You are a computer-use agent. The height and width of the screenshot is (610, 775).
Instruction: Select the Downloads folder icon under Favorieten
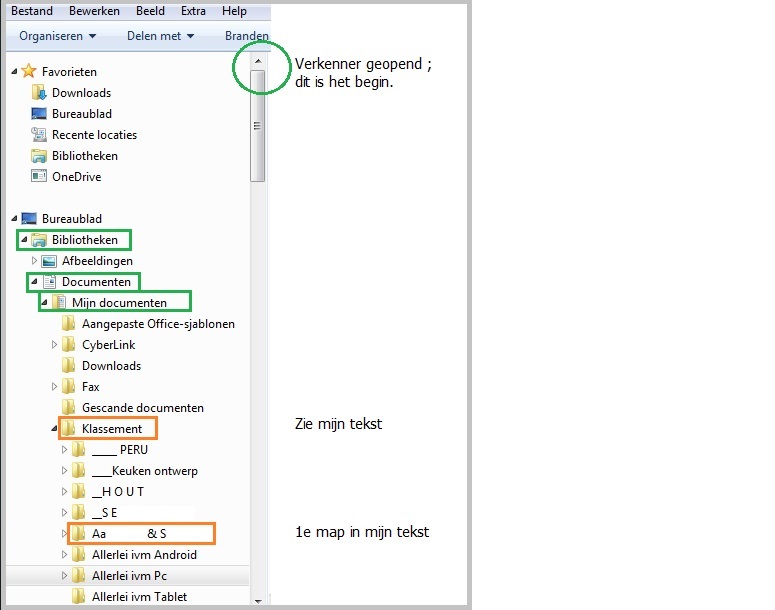pos(39,93)
